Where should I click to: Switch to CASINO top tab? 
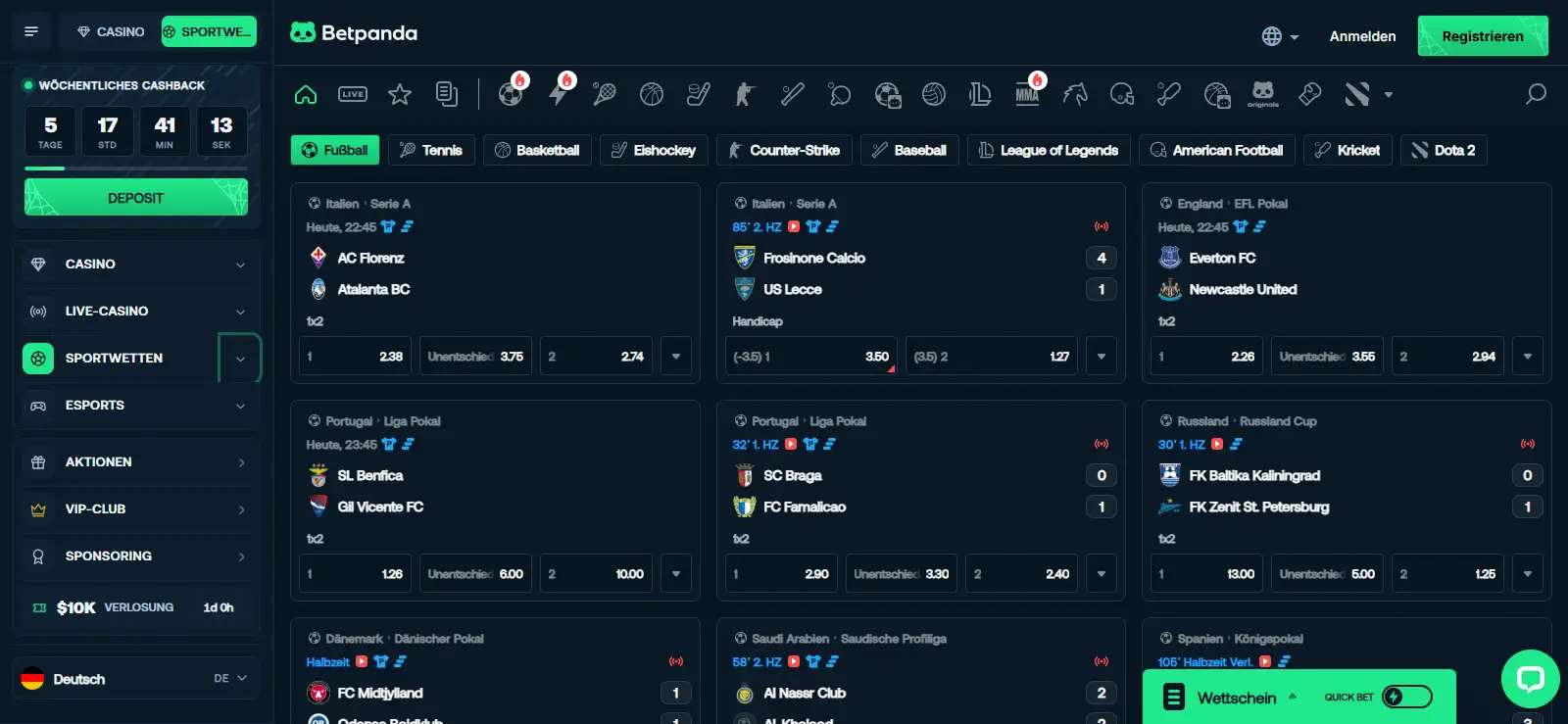click(x=110, y=31)
